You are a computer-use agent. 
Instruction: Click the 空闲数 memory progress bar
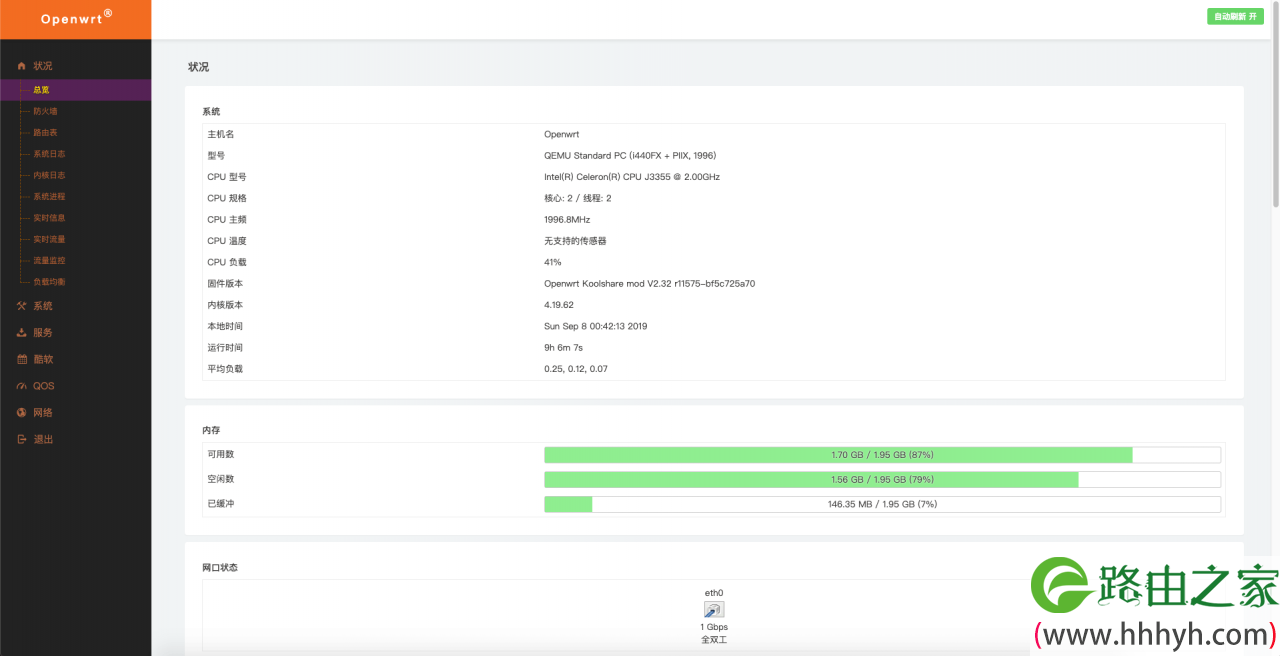pos(883,479)
